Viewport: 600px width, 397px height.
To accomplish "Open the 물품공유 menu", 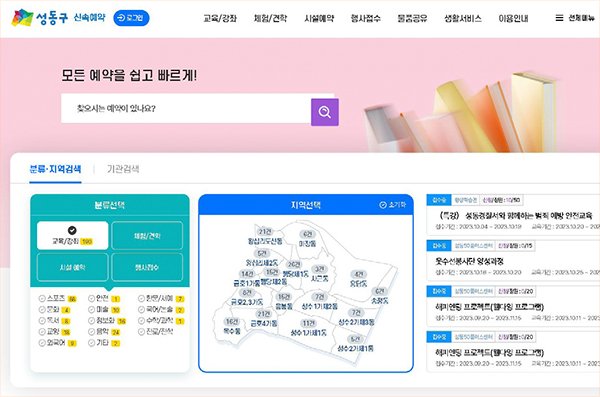I will click(x=412, y=18).
